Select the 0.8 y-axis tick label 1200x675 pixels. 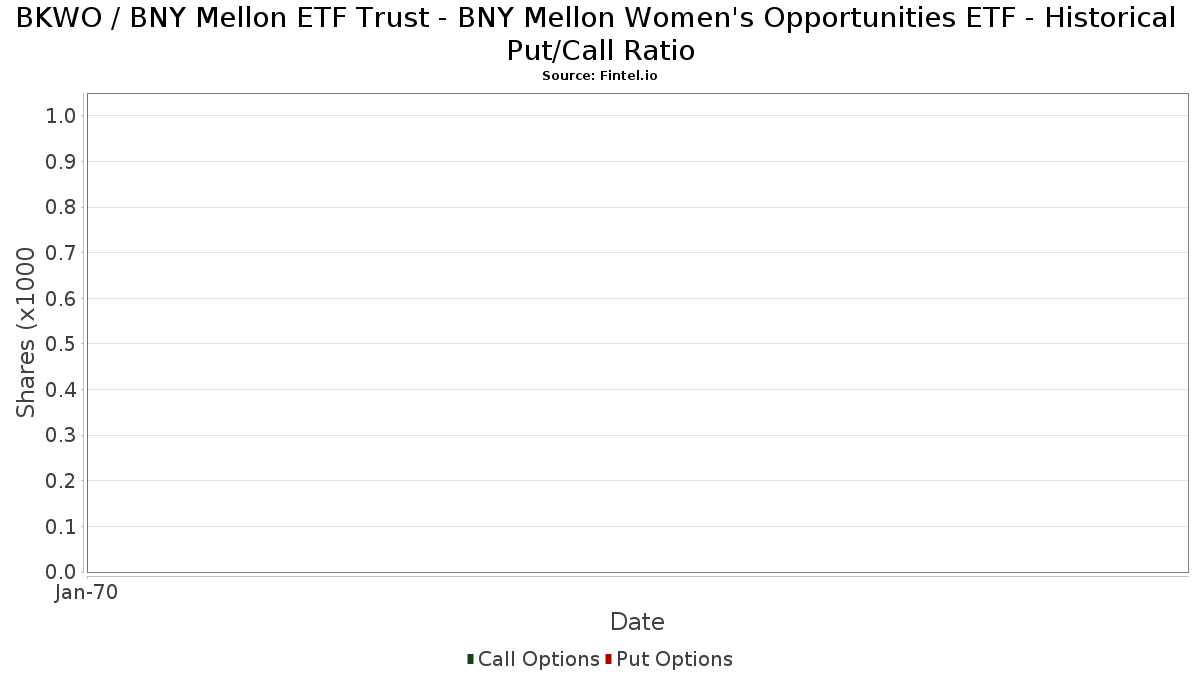pyautogui.click(x=61, y=207)
